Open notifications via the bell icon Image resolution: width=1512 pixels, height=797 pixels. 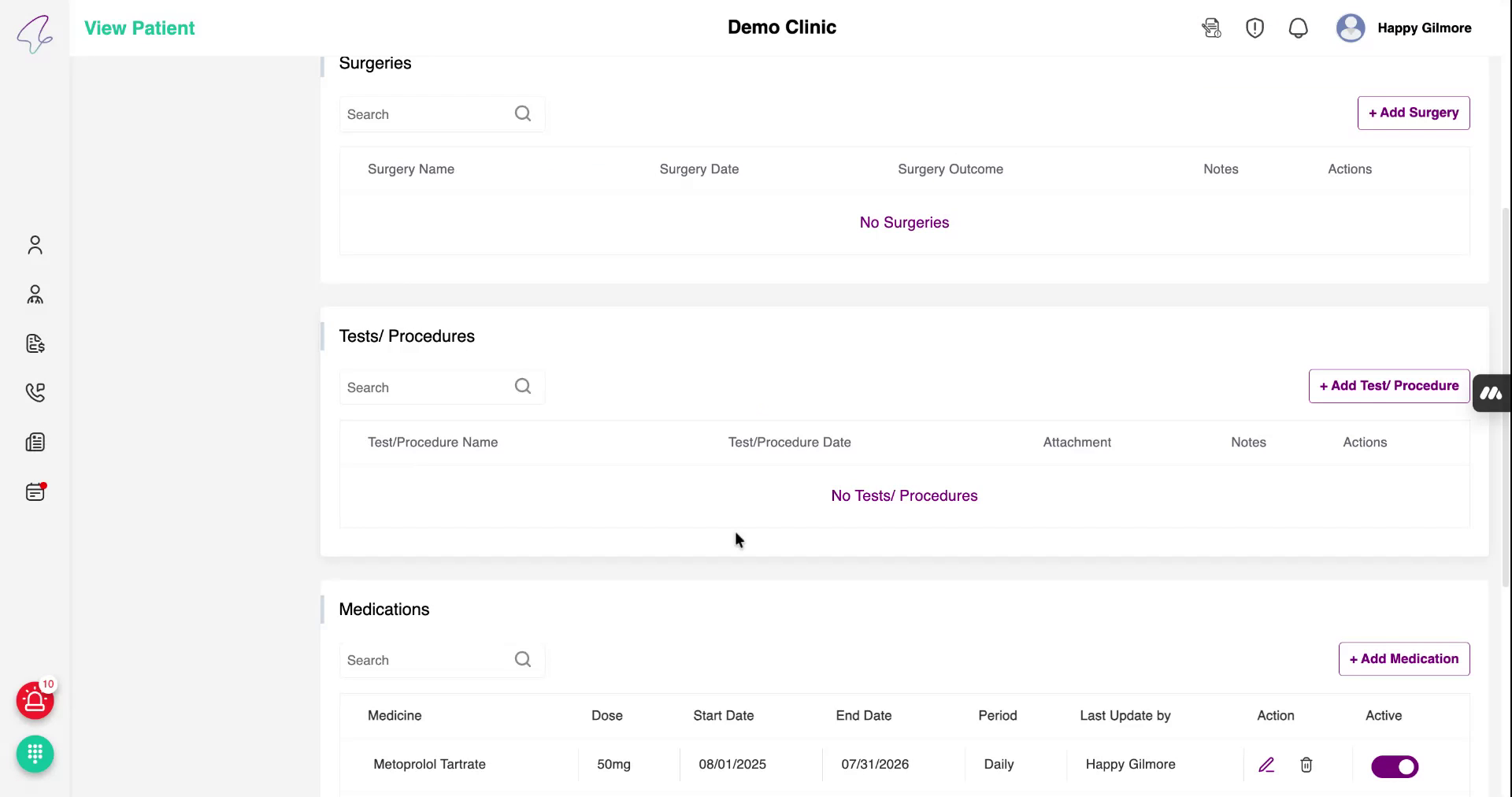pos(1298,28)
